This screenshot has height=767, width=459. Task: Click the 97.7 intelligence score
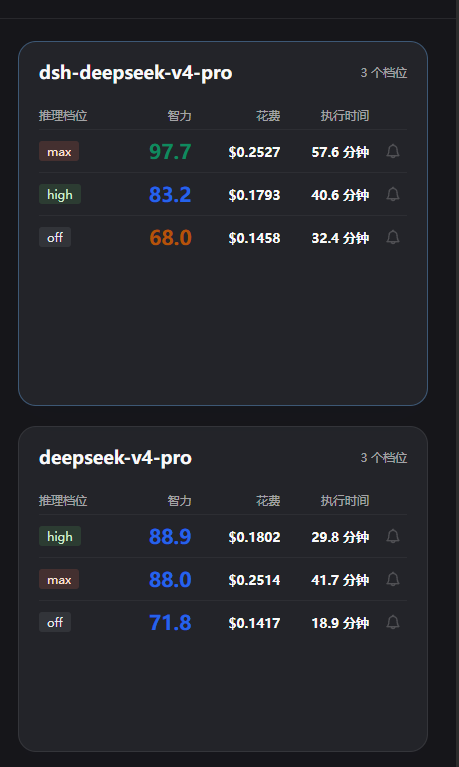click(x=170, y=152)
